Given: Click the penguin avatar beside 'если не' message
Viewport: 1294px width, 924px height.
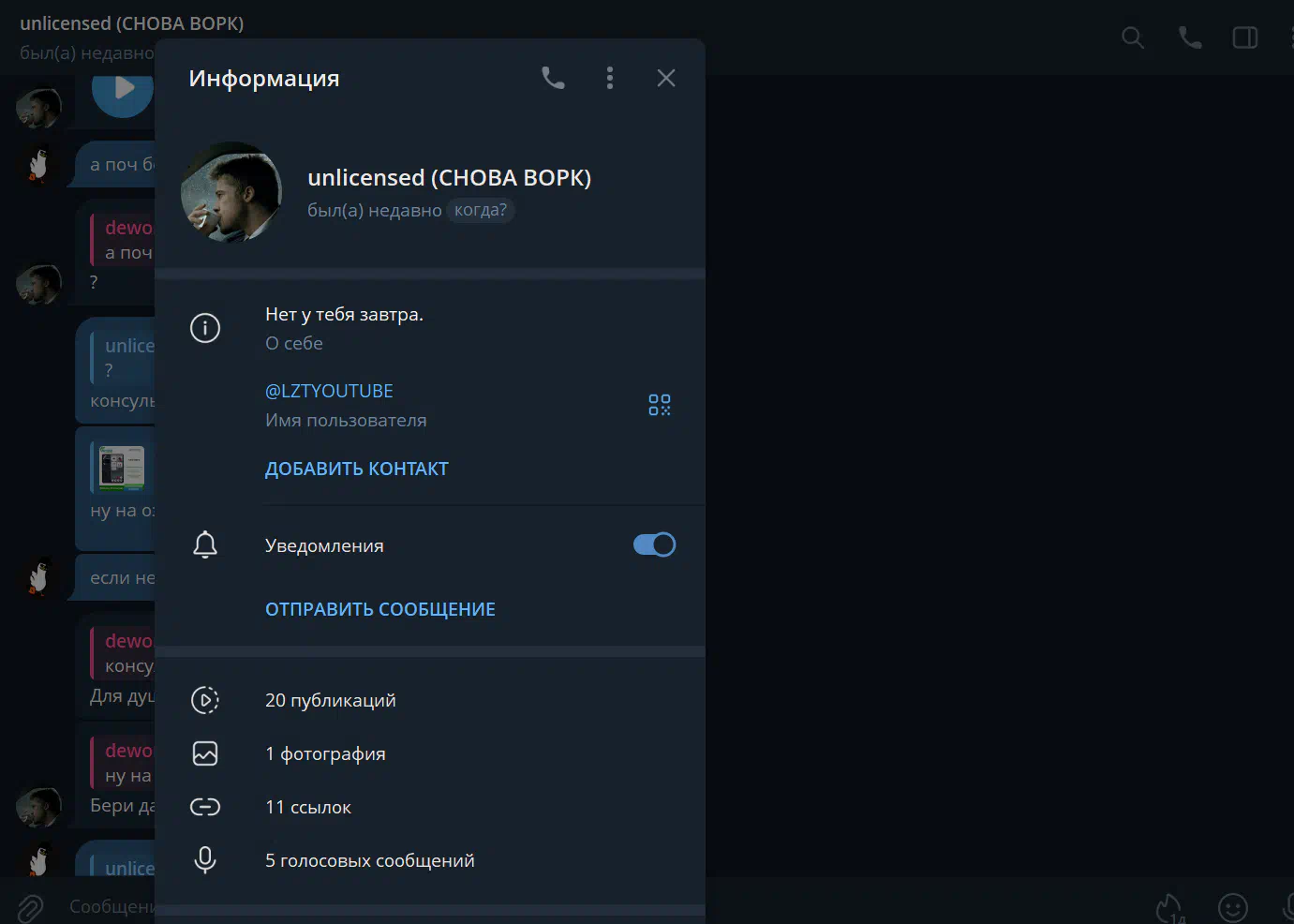Looking at the screenshot, I should coord(38,578).
